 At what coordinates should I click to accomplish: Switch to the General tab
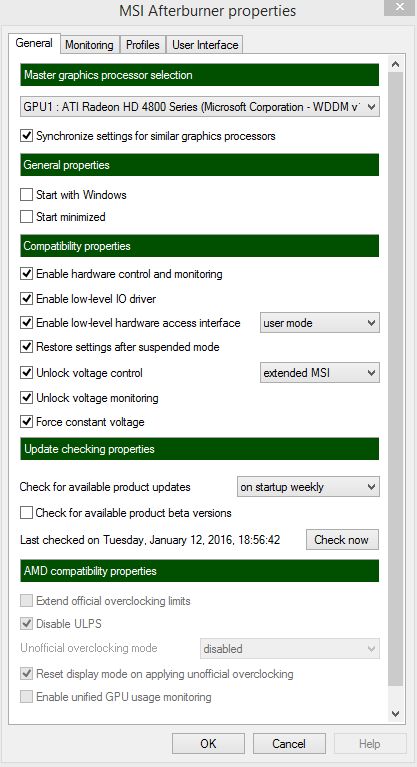click(x=34, y=44)
